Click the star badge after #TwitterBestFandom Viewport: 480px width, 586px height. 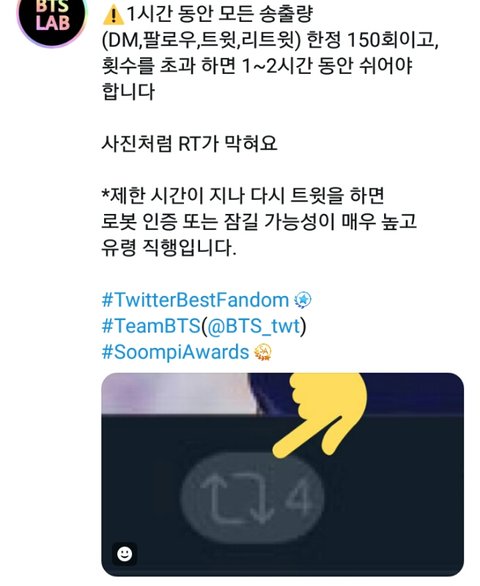[303, 300]
